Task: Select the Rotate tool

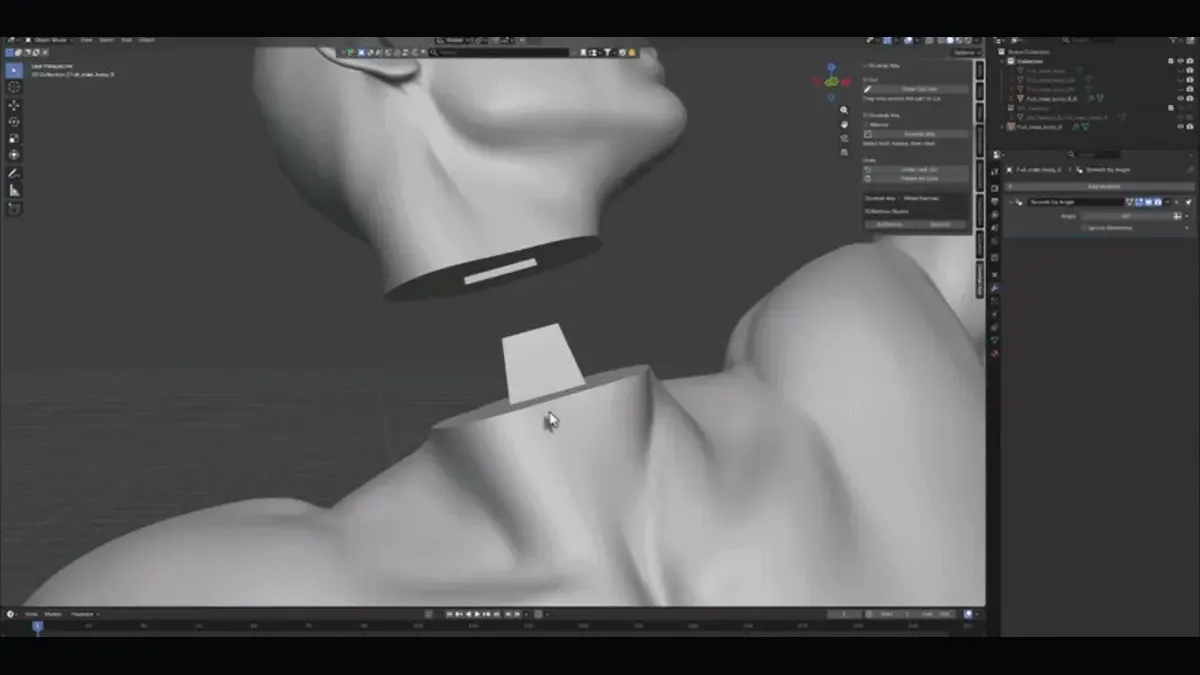Action: (x=14, y=122)
